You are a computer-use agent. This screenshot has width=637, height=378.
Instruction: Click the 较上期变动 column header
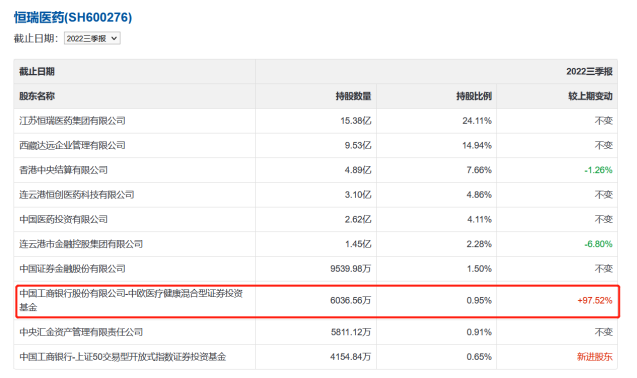tap(590, 96)
